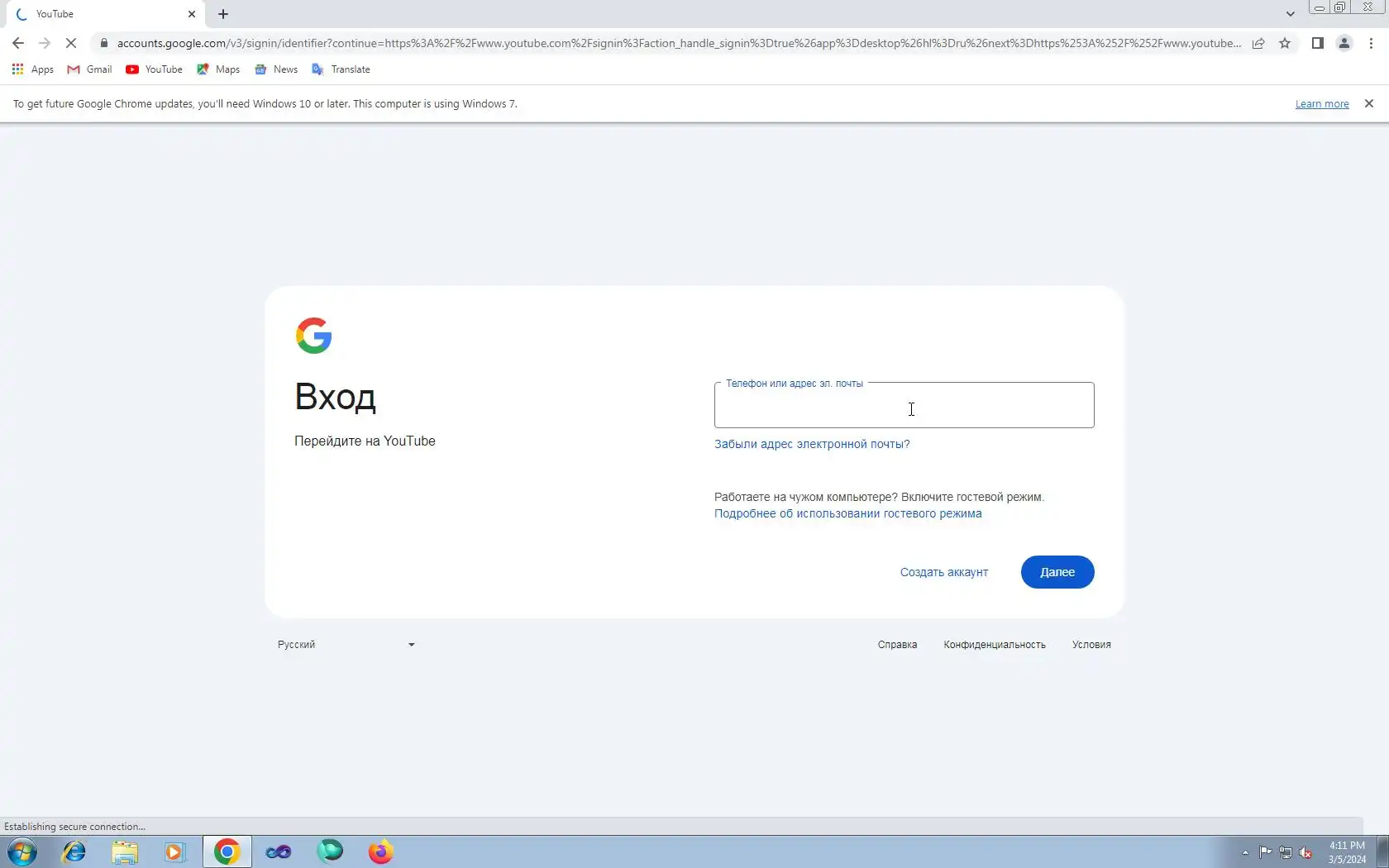Open Gmail bookmark

pyautogui.click(x=89, y=69)
